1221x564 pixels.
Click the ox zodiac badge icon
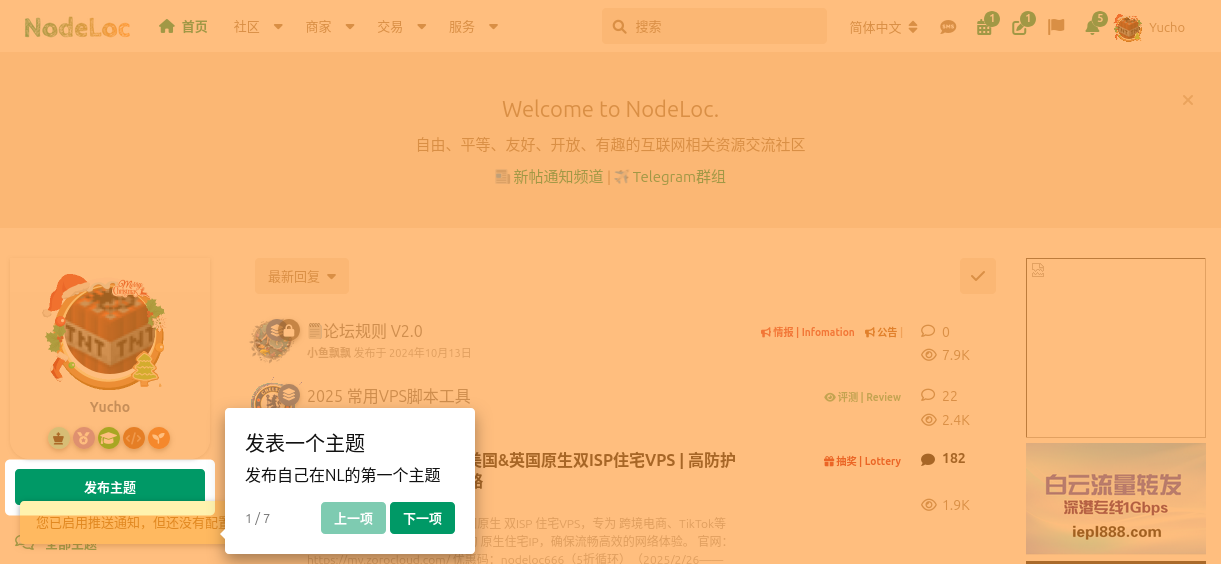pyautogui.click(x=84, y=438)
